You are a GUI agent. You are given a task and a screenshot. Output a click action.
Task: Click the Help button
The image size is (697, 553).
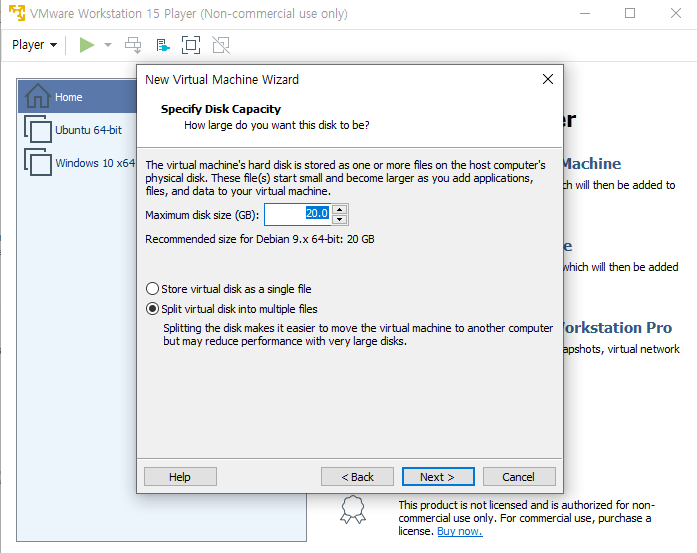180,477
